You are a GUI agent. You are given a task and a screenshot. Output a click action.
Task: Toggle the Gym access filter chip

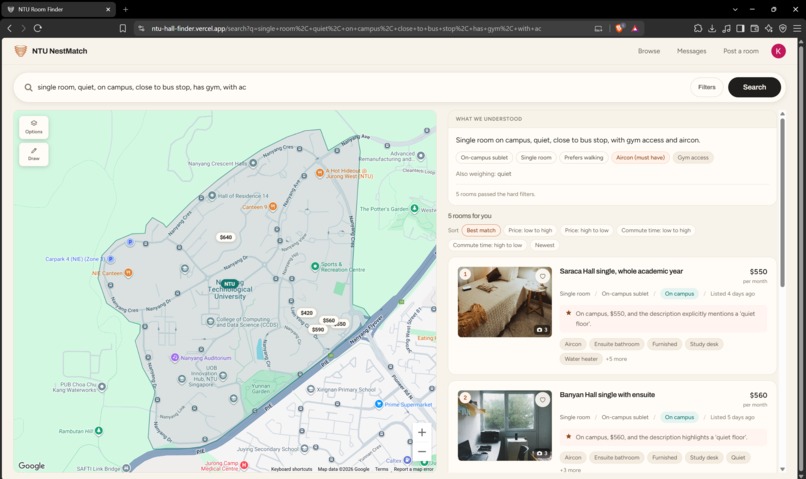(x=693, y=158)
